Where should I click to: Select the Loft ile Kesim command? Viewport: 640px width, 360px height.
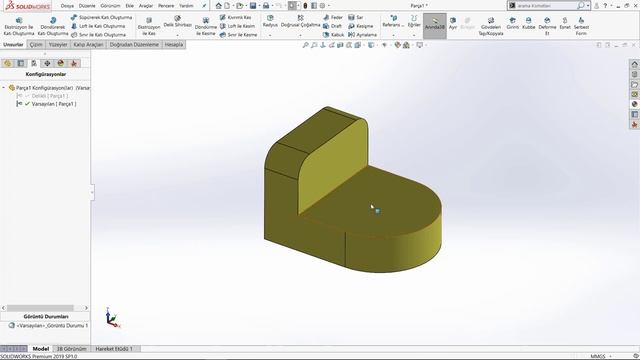[237, 26]
